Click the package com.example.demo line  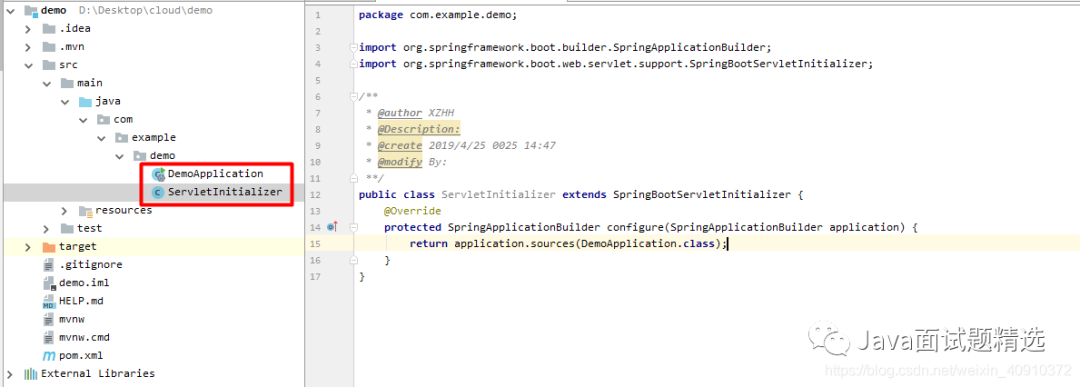(438, 15)
